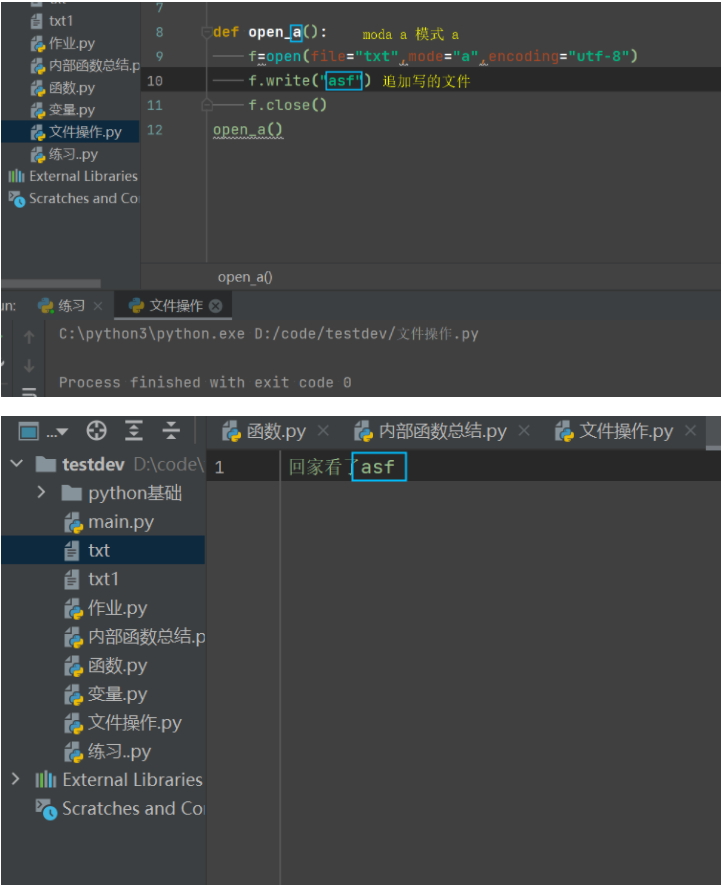This screenshot has width=721, height=885.
Task: Click the main.py Python file icon
Action: tap(73, 523)
